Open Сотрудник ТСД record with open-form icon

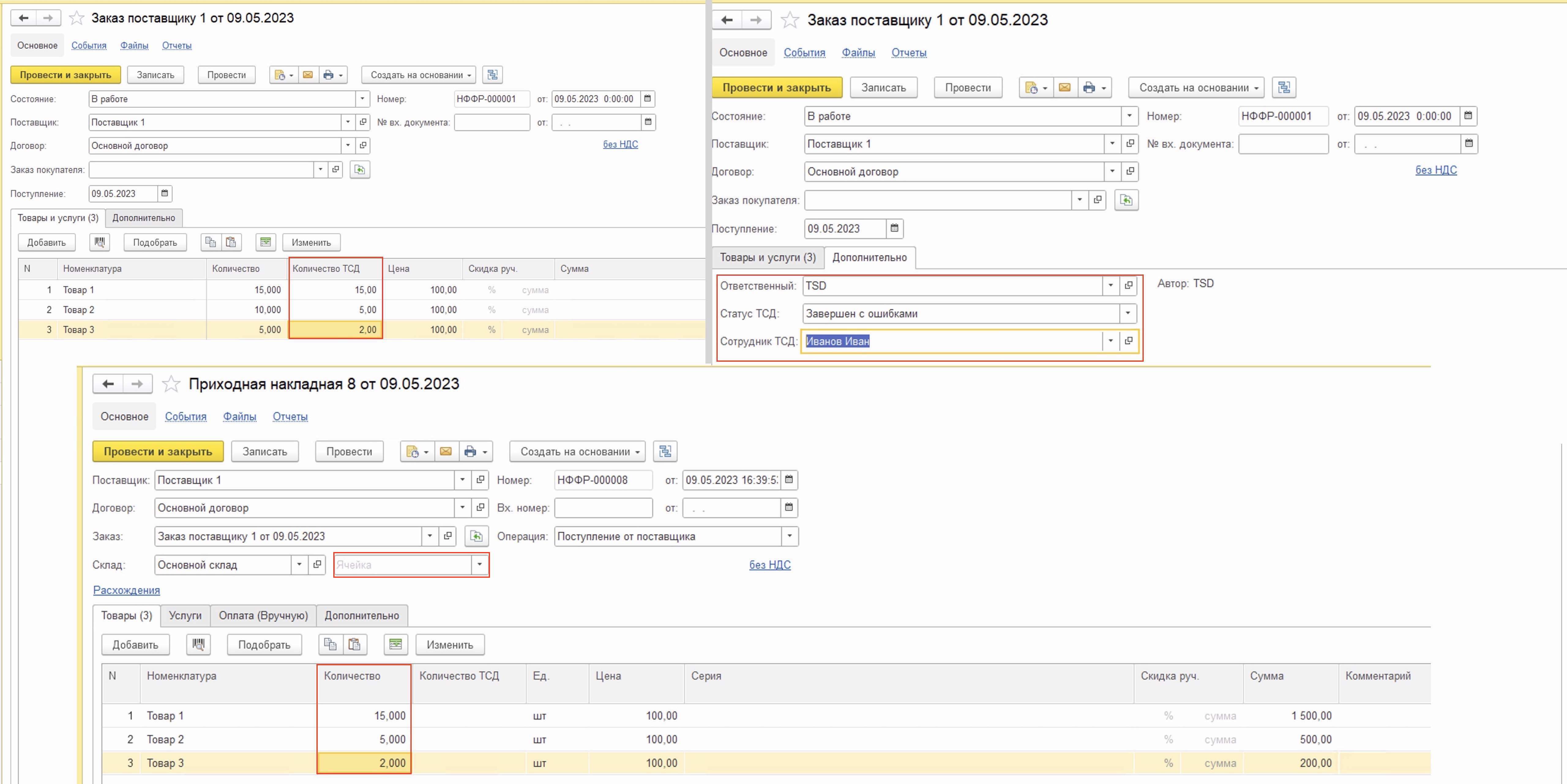click(1128, 341)
